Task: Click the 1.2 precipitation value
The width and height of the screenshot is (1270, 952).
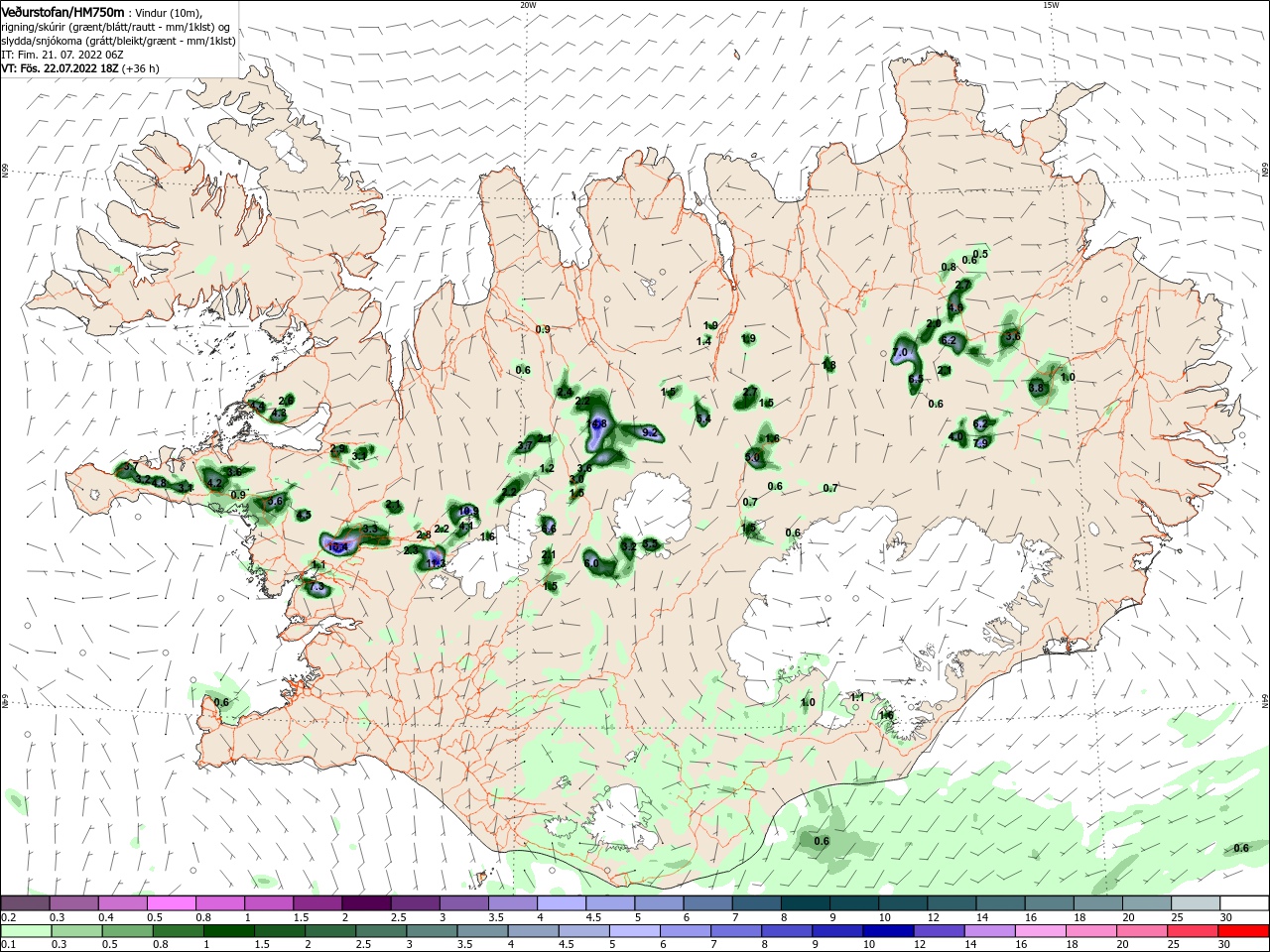Action: [x=547, y=469]
